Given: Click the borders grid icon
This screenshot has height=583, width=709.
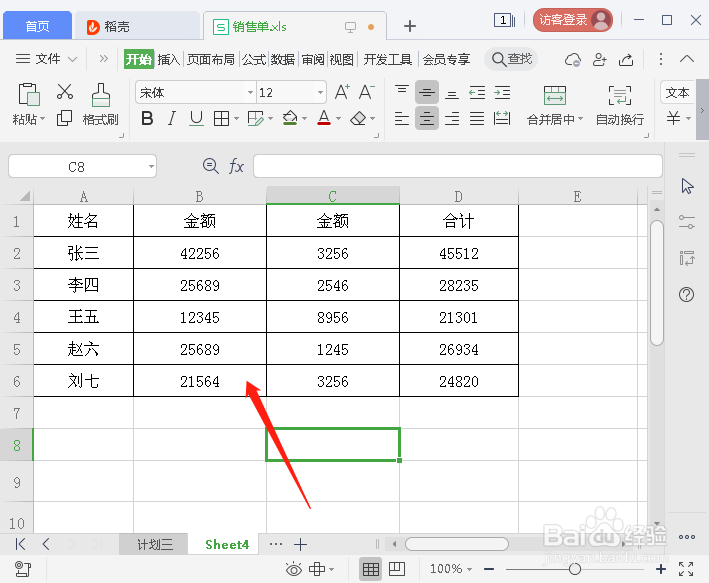Looking at the screenshot, I should tap(221, 118).
